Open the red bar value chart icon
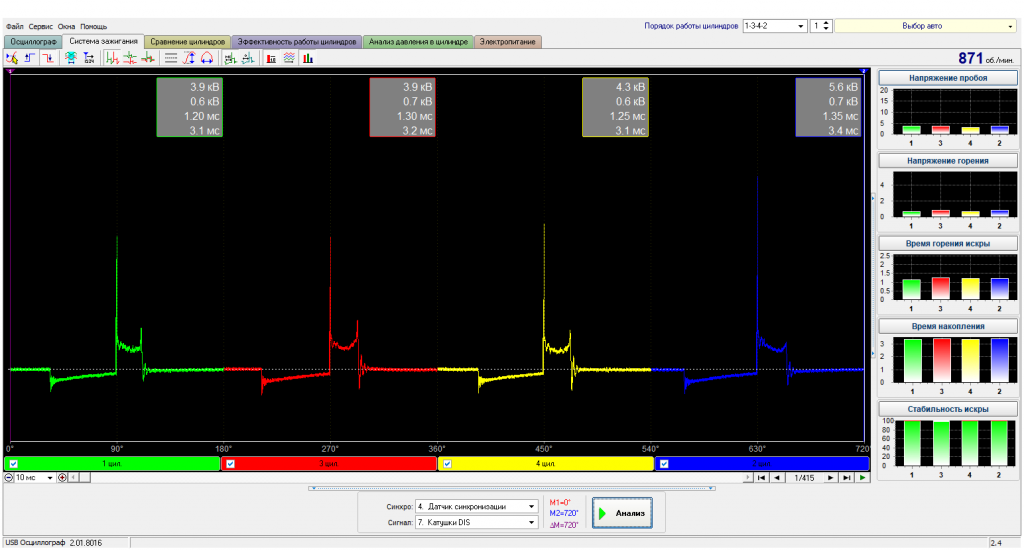The width and height of the screenshot is (1024, 551). point(271,58)
